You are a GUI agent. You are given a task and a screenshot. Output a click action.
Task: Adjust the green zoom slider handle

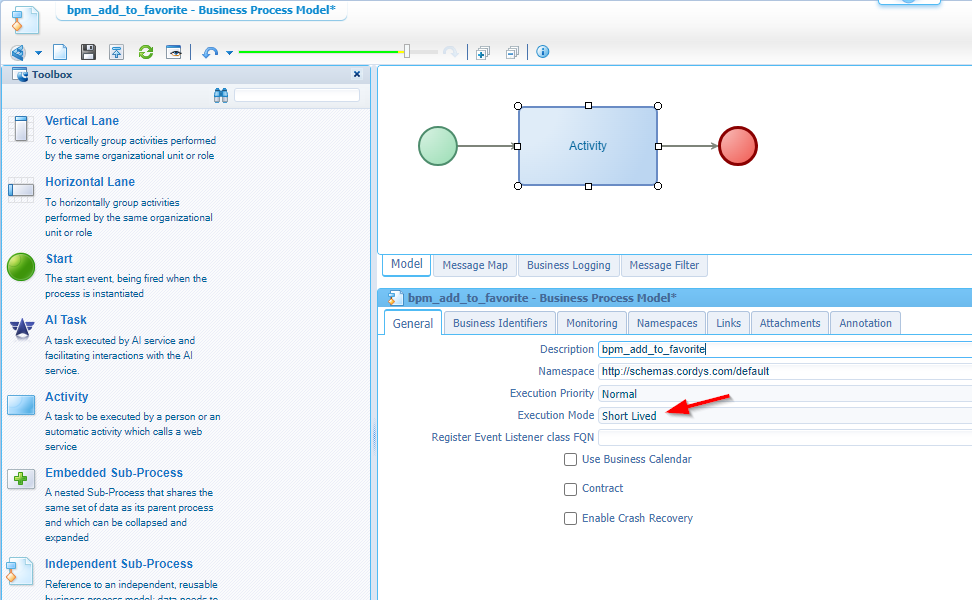pyautogui.click(x=407, y=52)
